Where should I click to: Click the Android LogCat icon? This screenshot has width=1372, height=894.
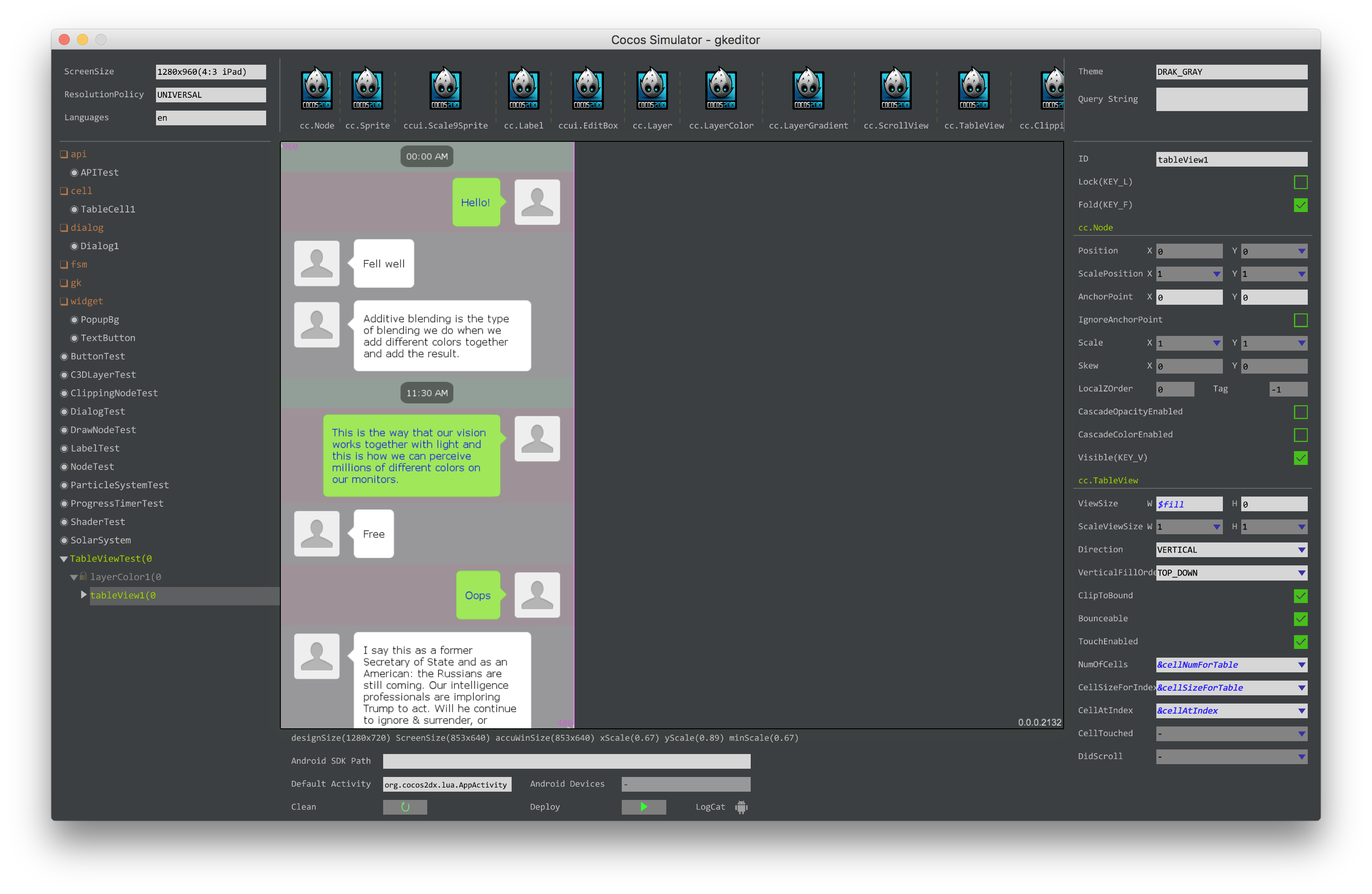point(742,807)
